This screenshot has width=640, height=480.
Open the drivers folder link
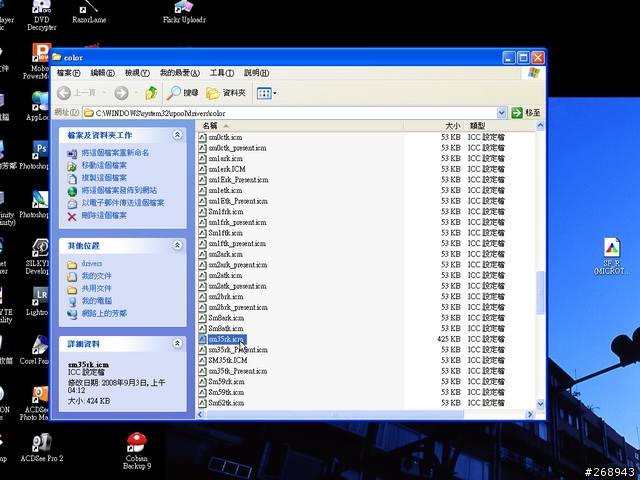pyautogui.click(x=92, y=264)
